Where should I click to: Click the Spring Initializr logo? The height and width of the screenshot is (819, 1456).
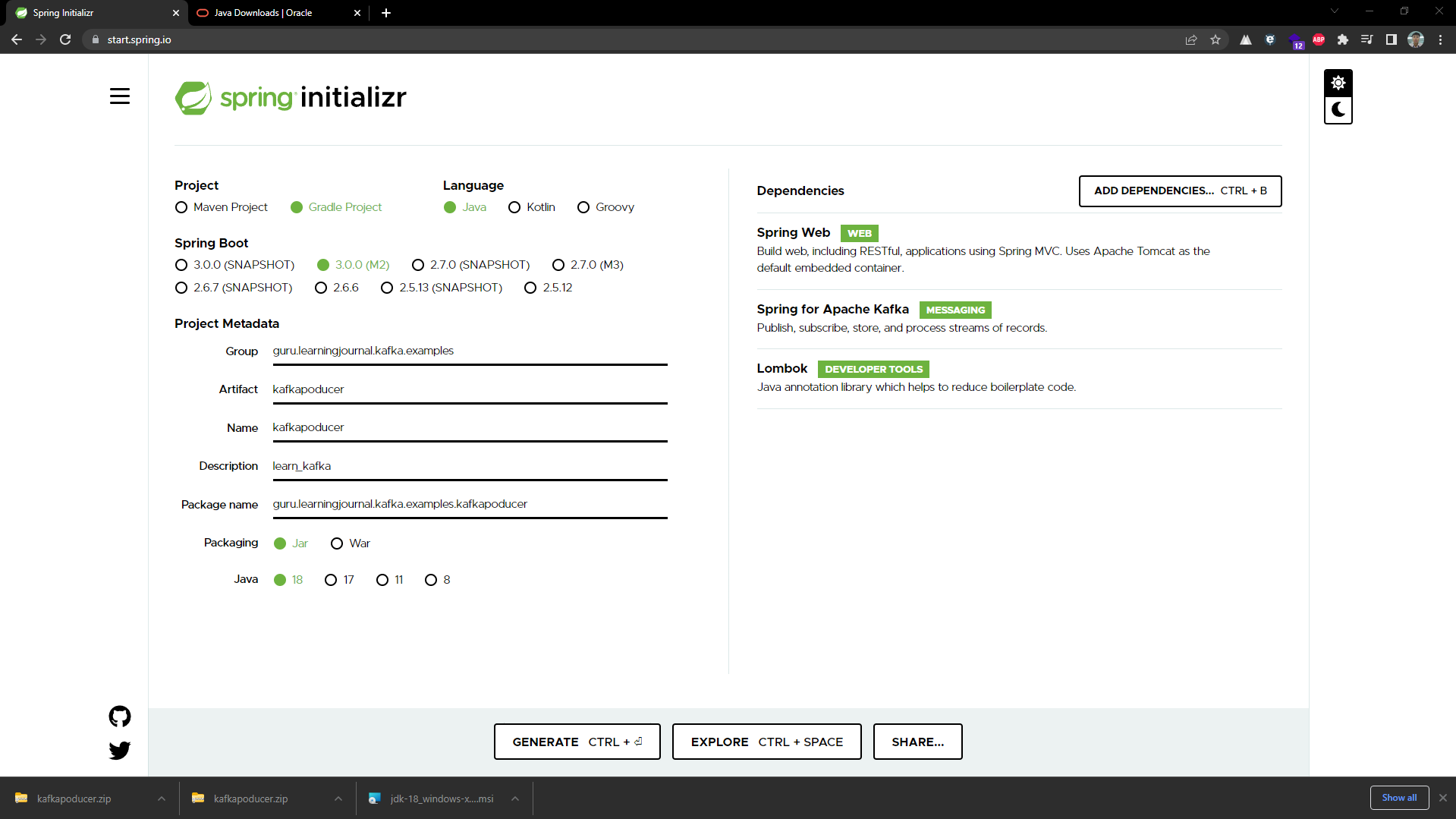click(291, 97)
